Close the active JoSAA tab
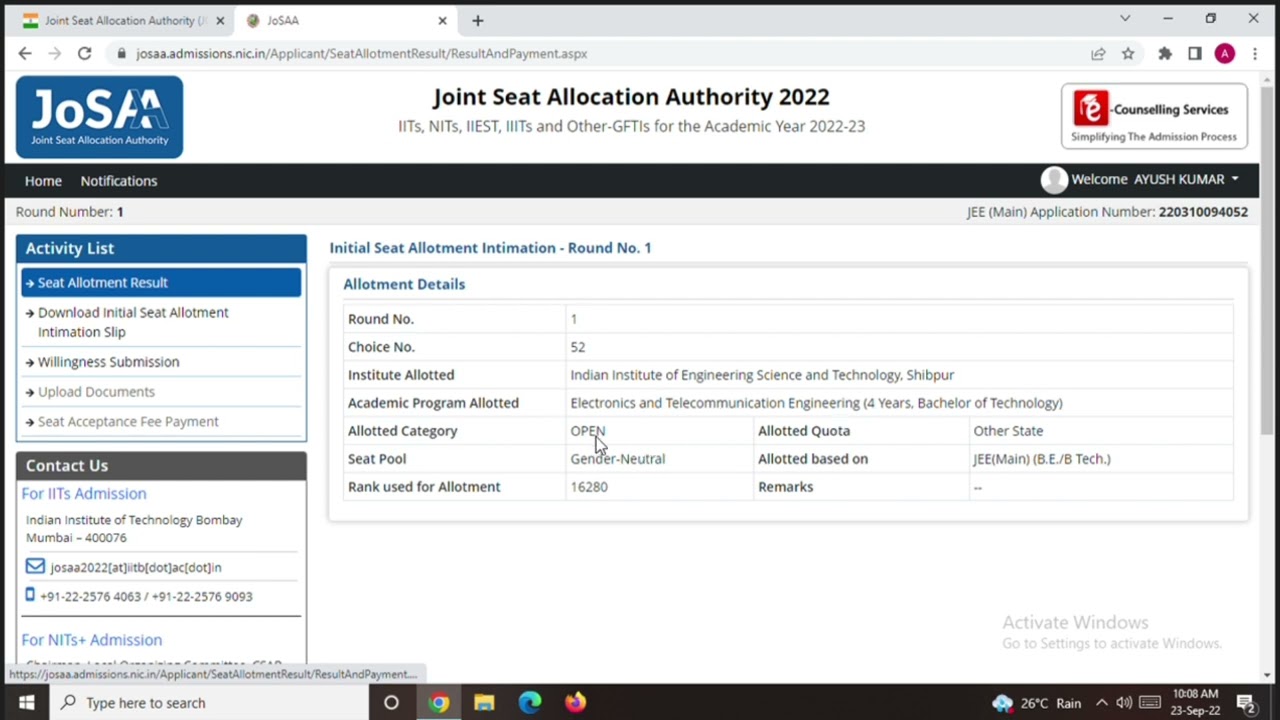The width and height of the screenshot is (1280, 720). (x=442, y=20)
